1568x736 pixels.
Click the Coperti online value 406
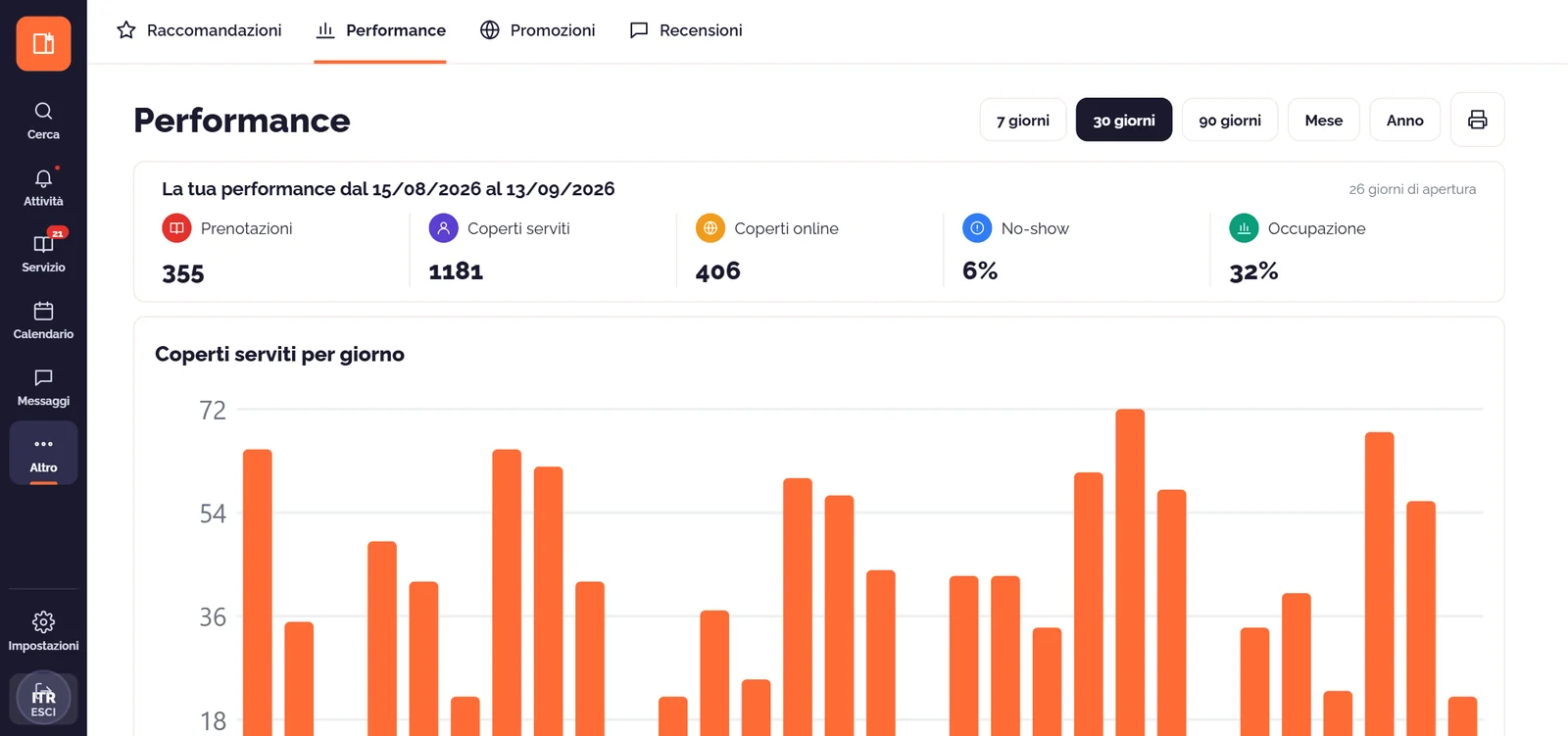pos(718,271)
